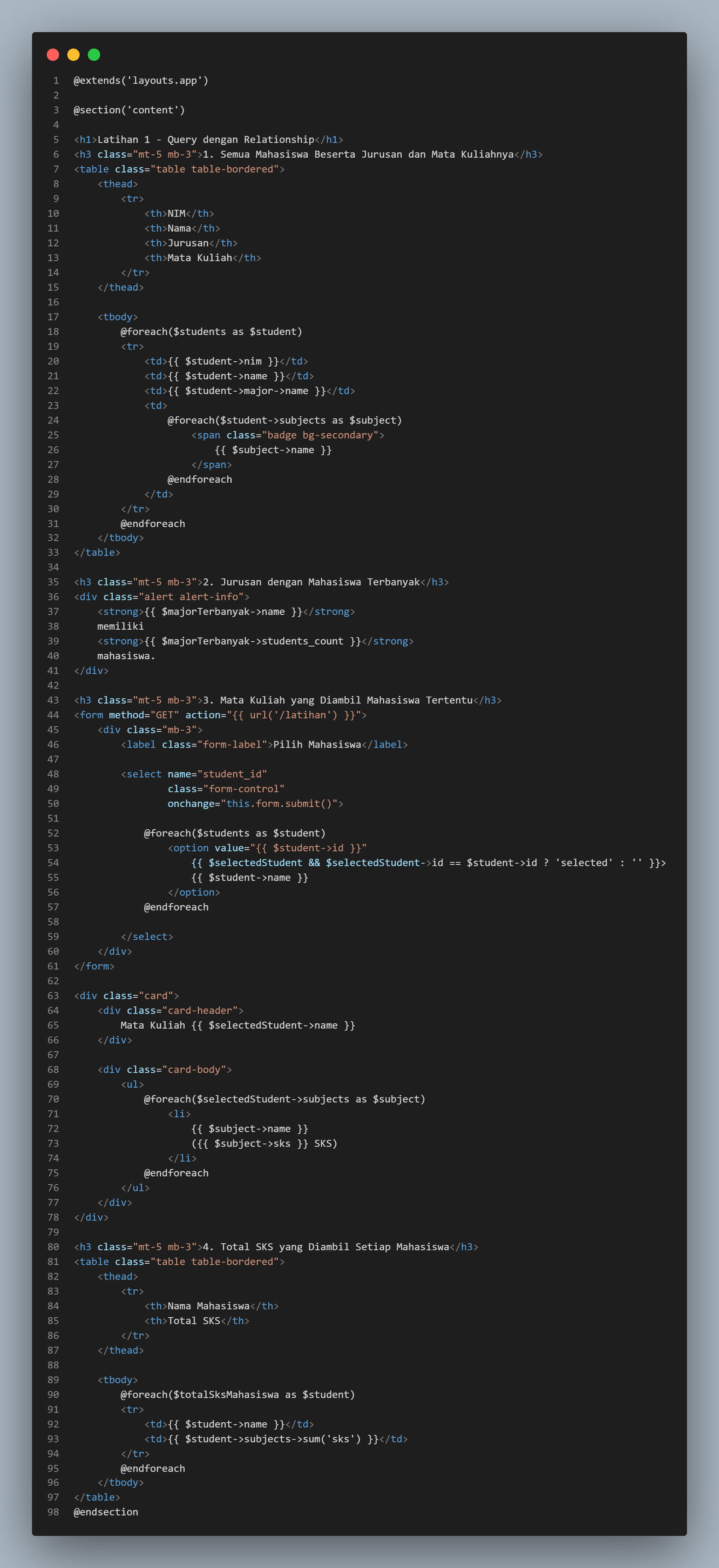Screen dimensions: 719x1568
Task: Click the "</select>" closing tag
Action: (147, 937)
